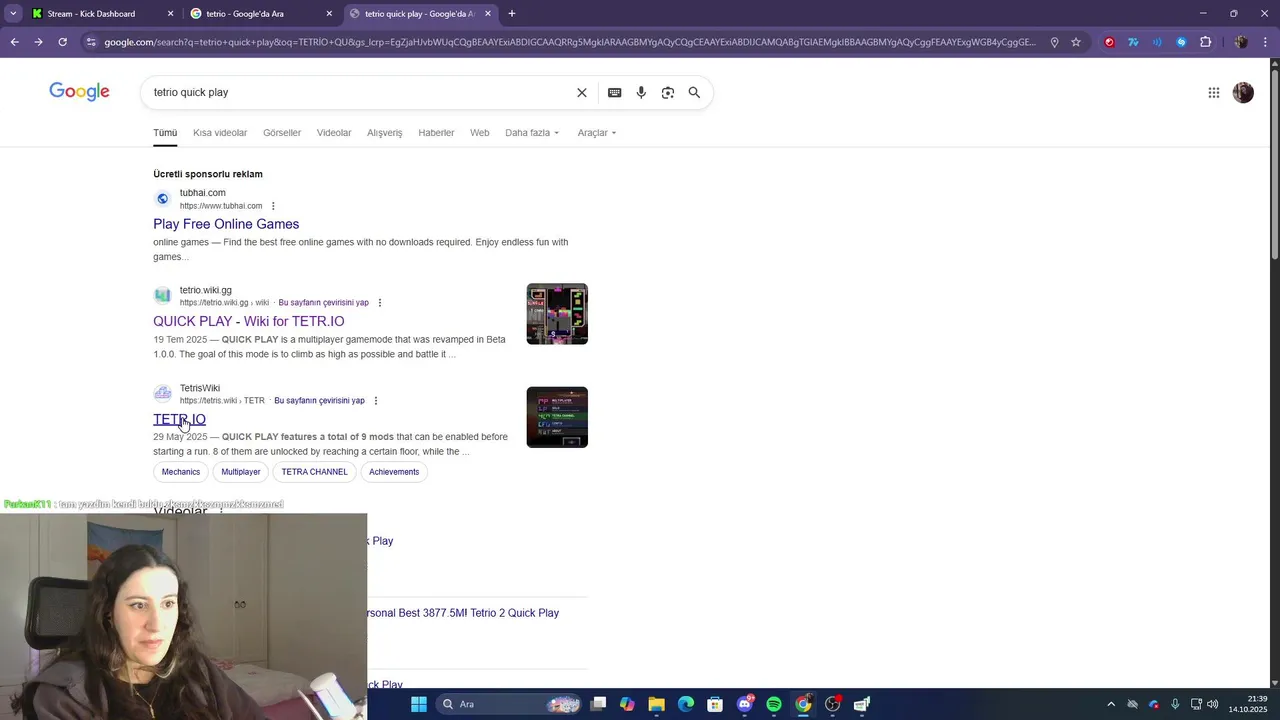Switch to the Videolar tab
This screenshot has width=1280, height=720.
point(334,133)
